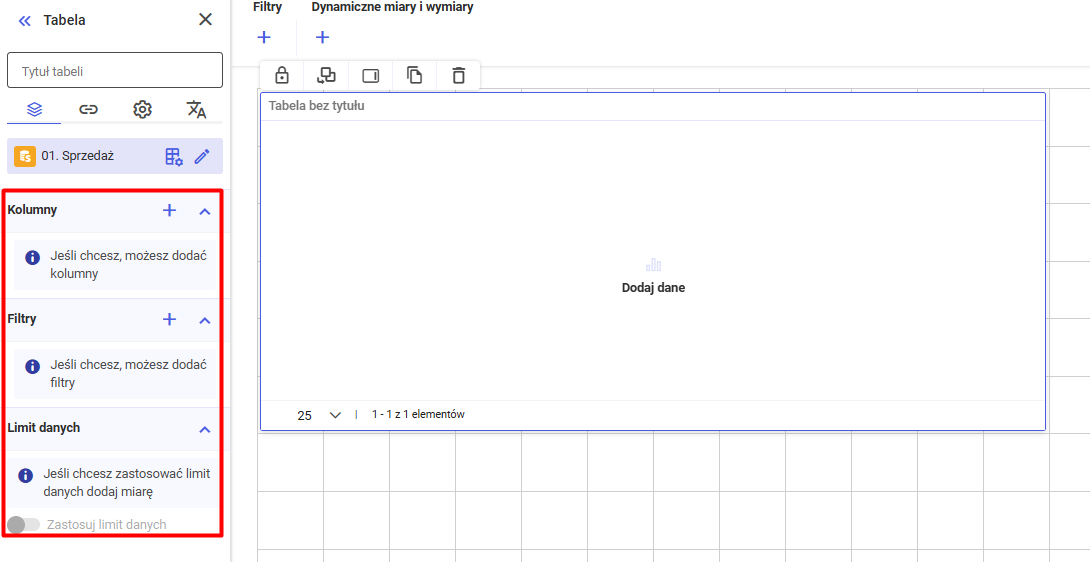The width and height of the screenshot is (1090, 562).
Task: Collapse the Tabela side panel with double chevron
Action: tap(25, 21)
